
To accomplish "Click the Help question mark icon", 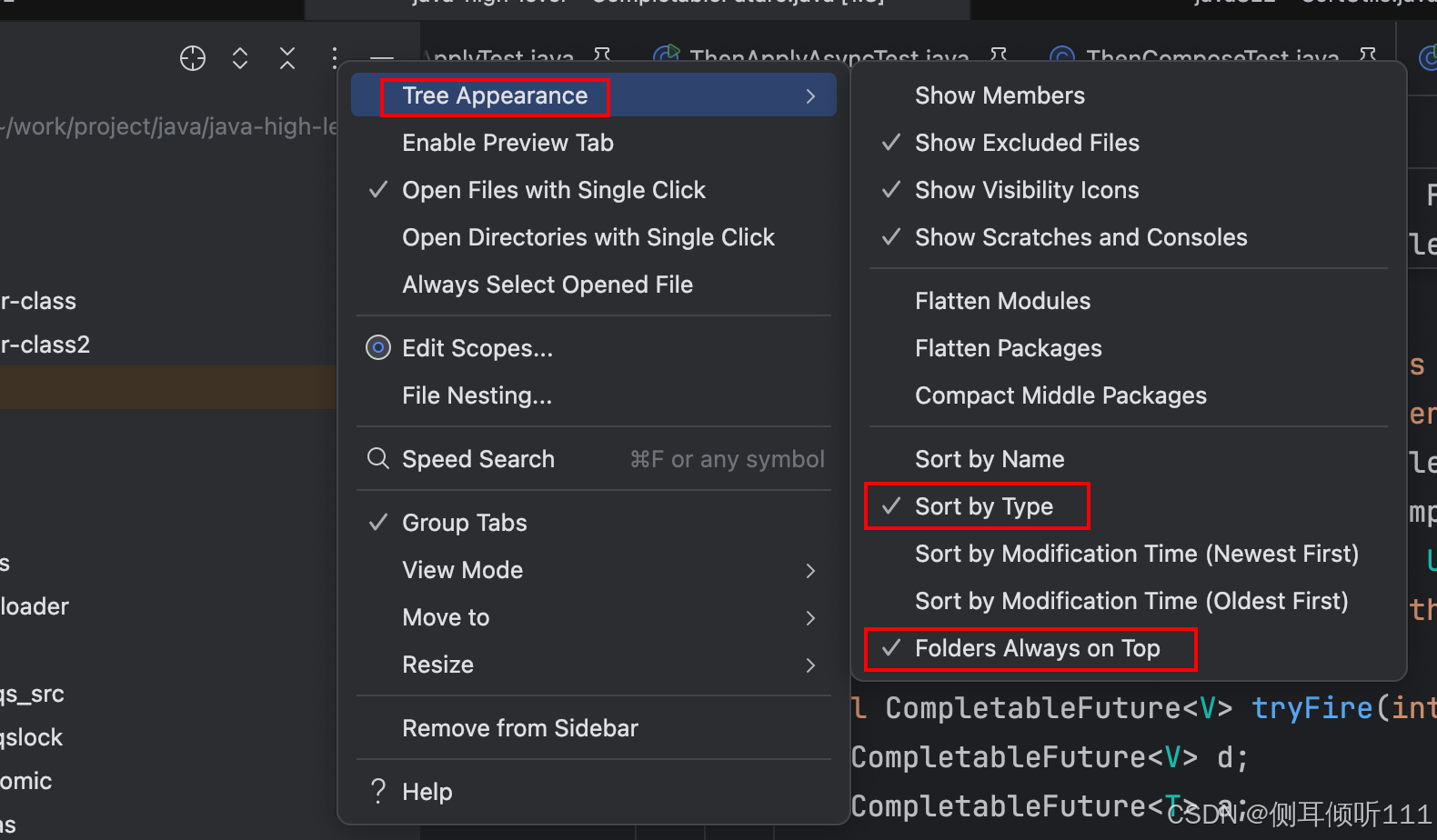I will 378,791.
